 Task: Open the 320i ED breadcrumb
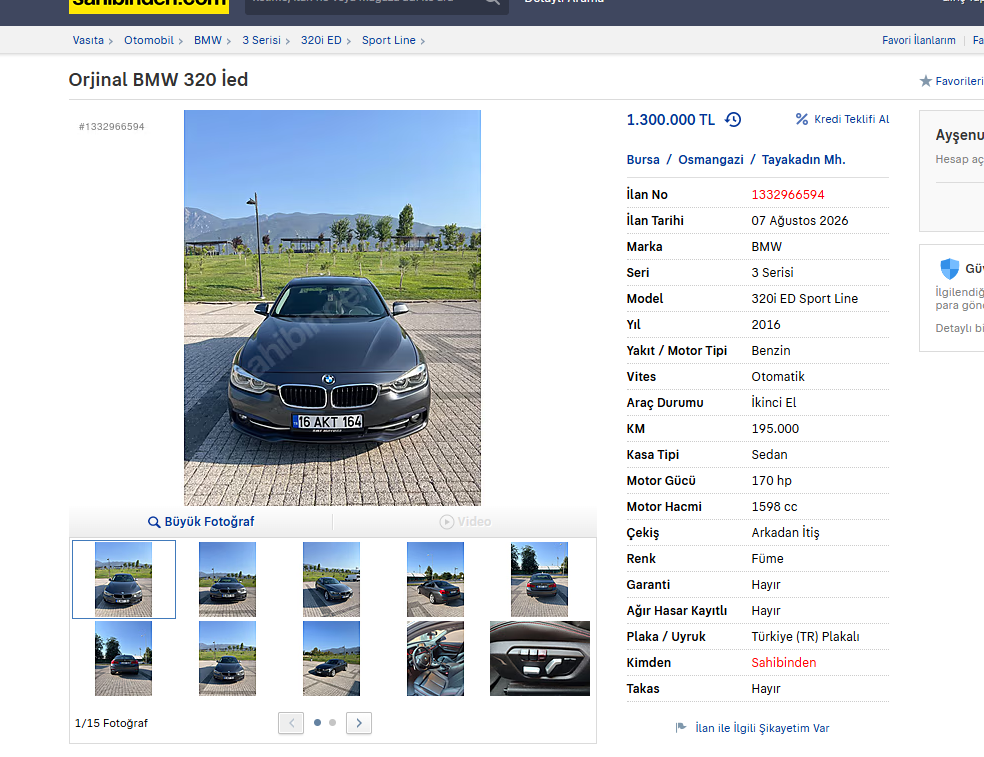(321, 40)
